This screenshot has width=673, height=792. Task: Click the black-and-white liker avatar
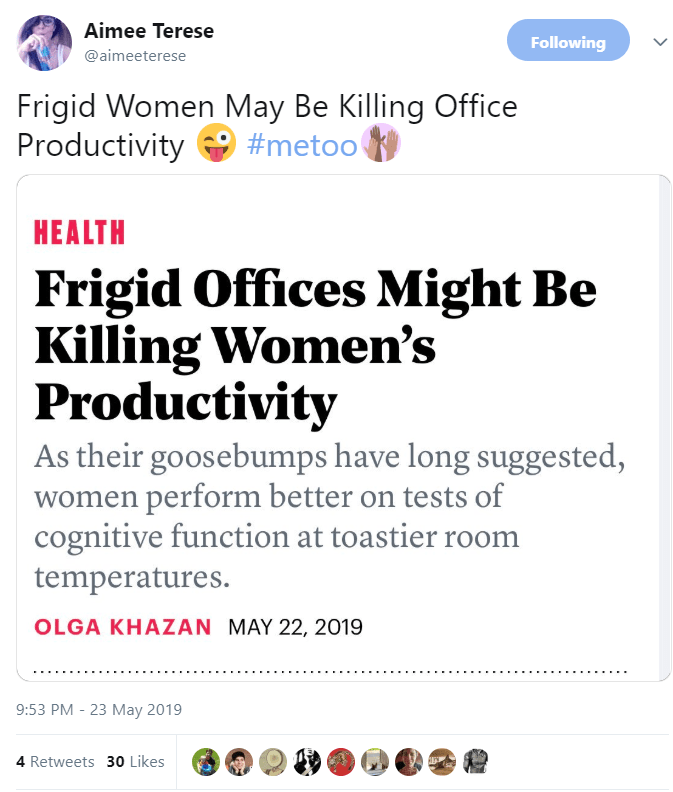(307, 761)
